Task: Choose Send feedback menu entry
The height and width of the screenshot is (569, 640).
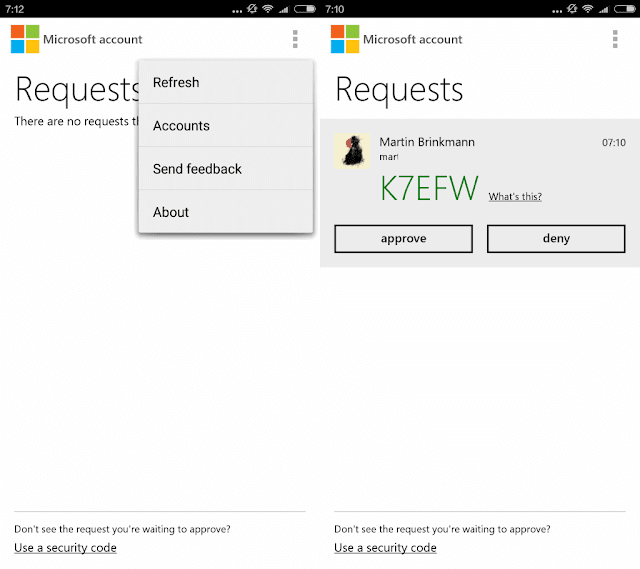Action: click(x=226, y=169)
